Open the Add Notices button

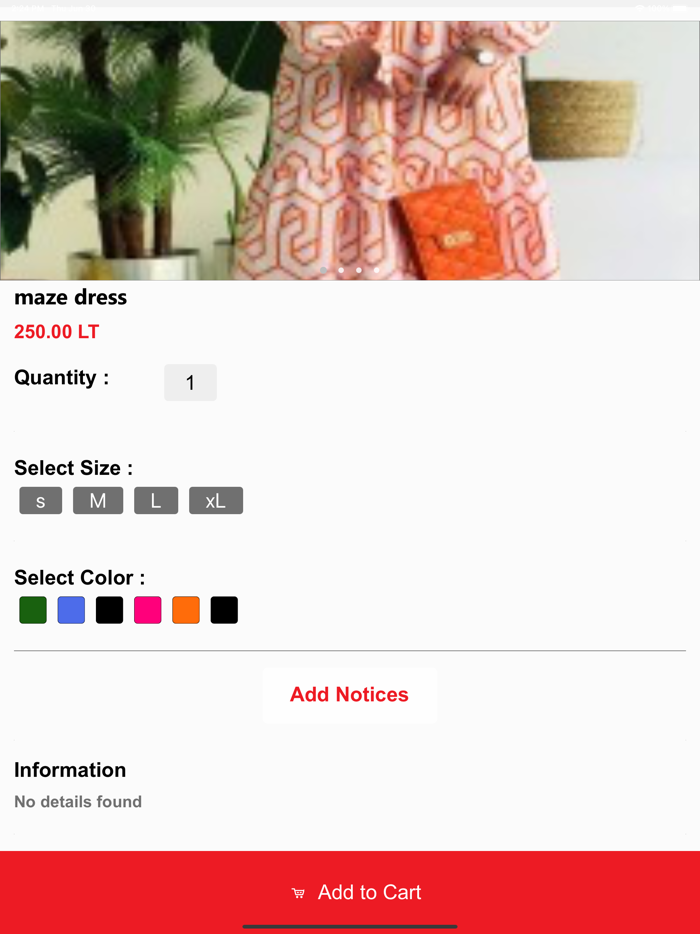click(350, 695)
